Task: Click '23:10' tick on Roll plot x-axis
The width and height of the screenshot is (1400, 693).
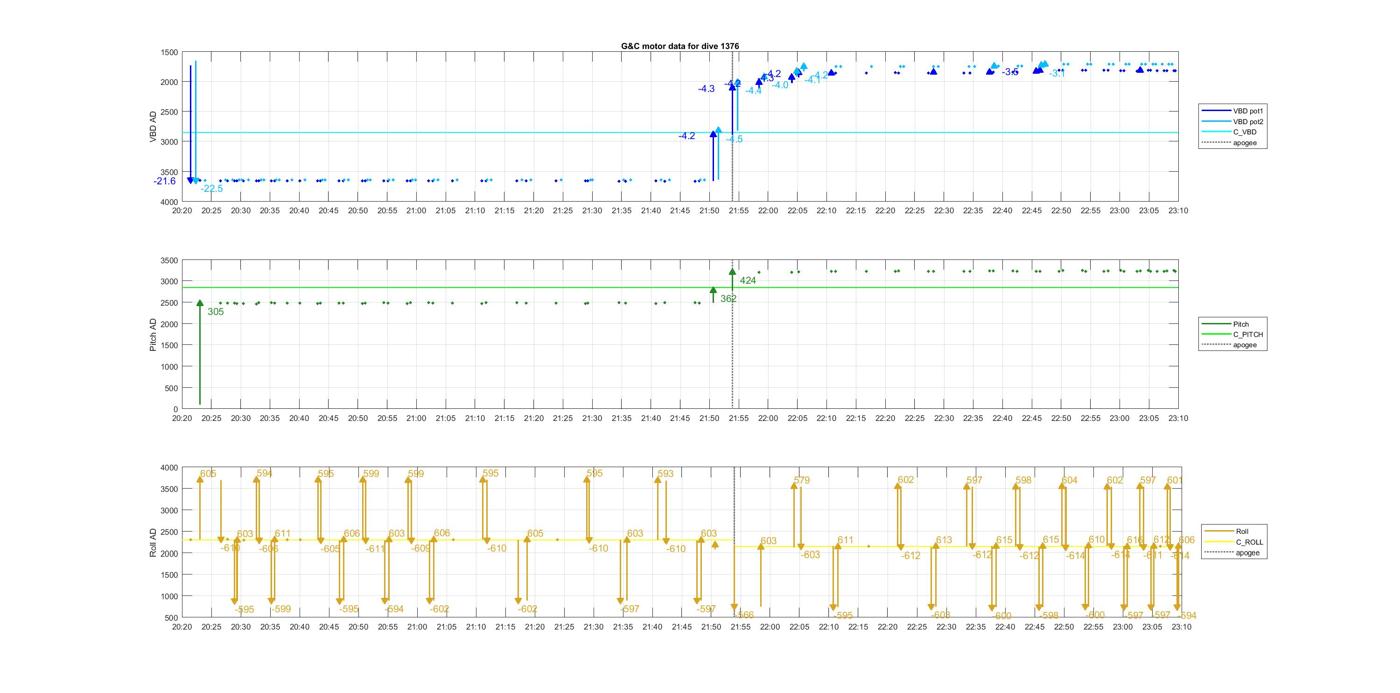Action: 1180,627
